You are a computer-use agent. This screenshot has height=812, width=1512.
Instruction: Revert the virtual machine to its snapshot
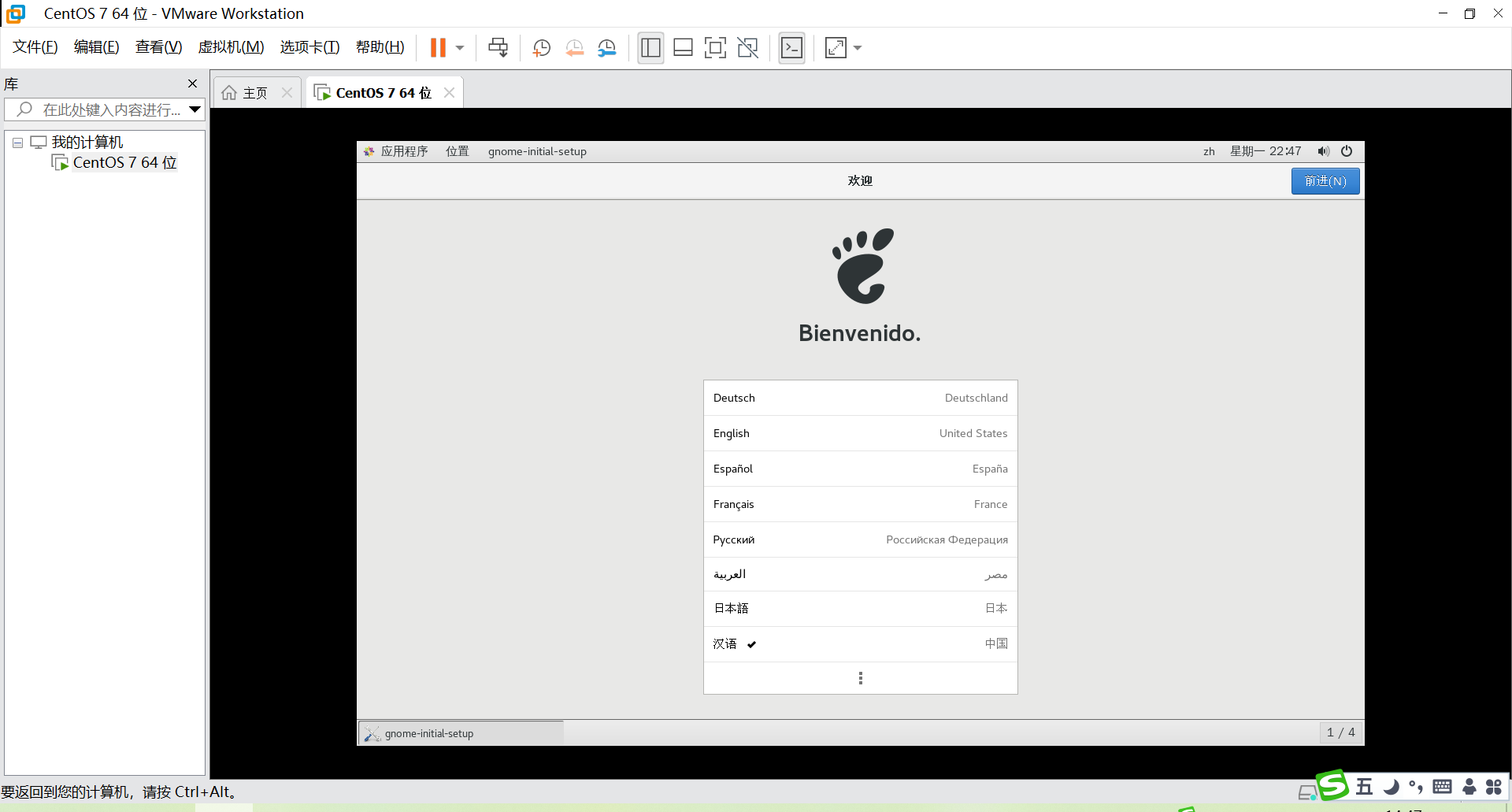(x=574, y=48)
